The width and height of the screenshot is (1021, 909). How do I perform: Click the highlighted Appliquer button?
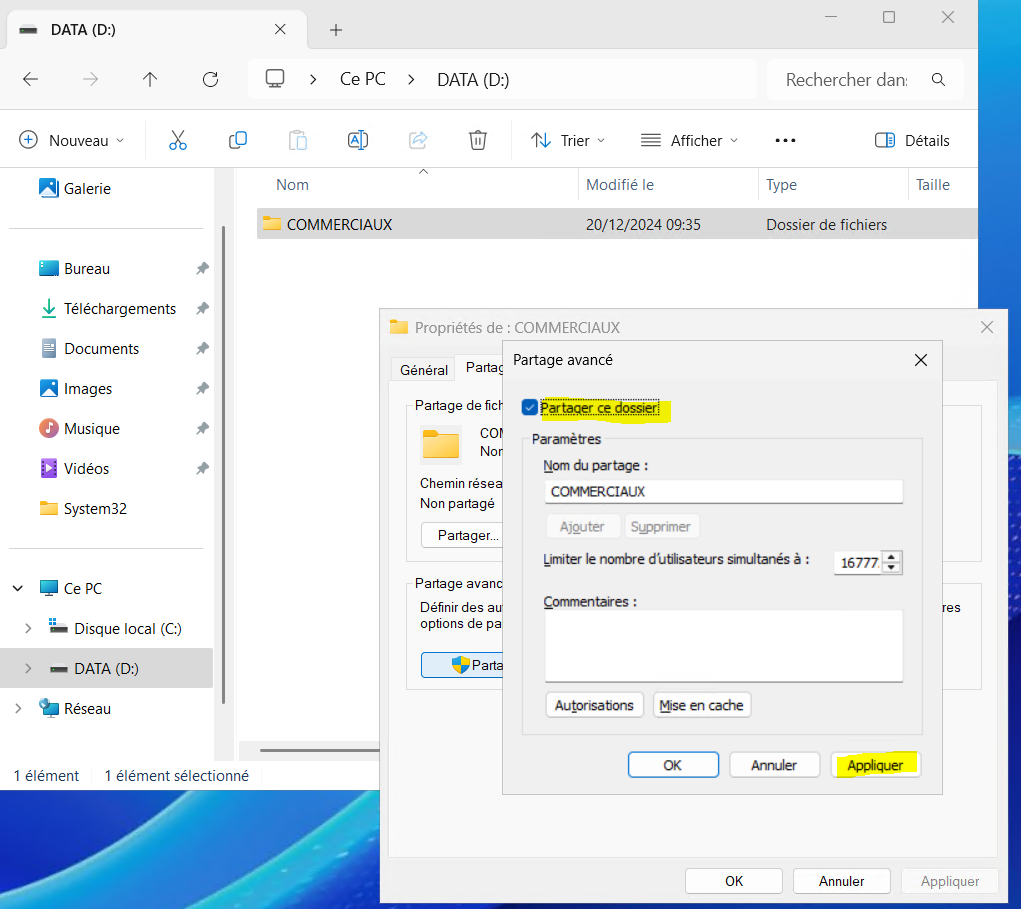(875, 765)
